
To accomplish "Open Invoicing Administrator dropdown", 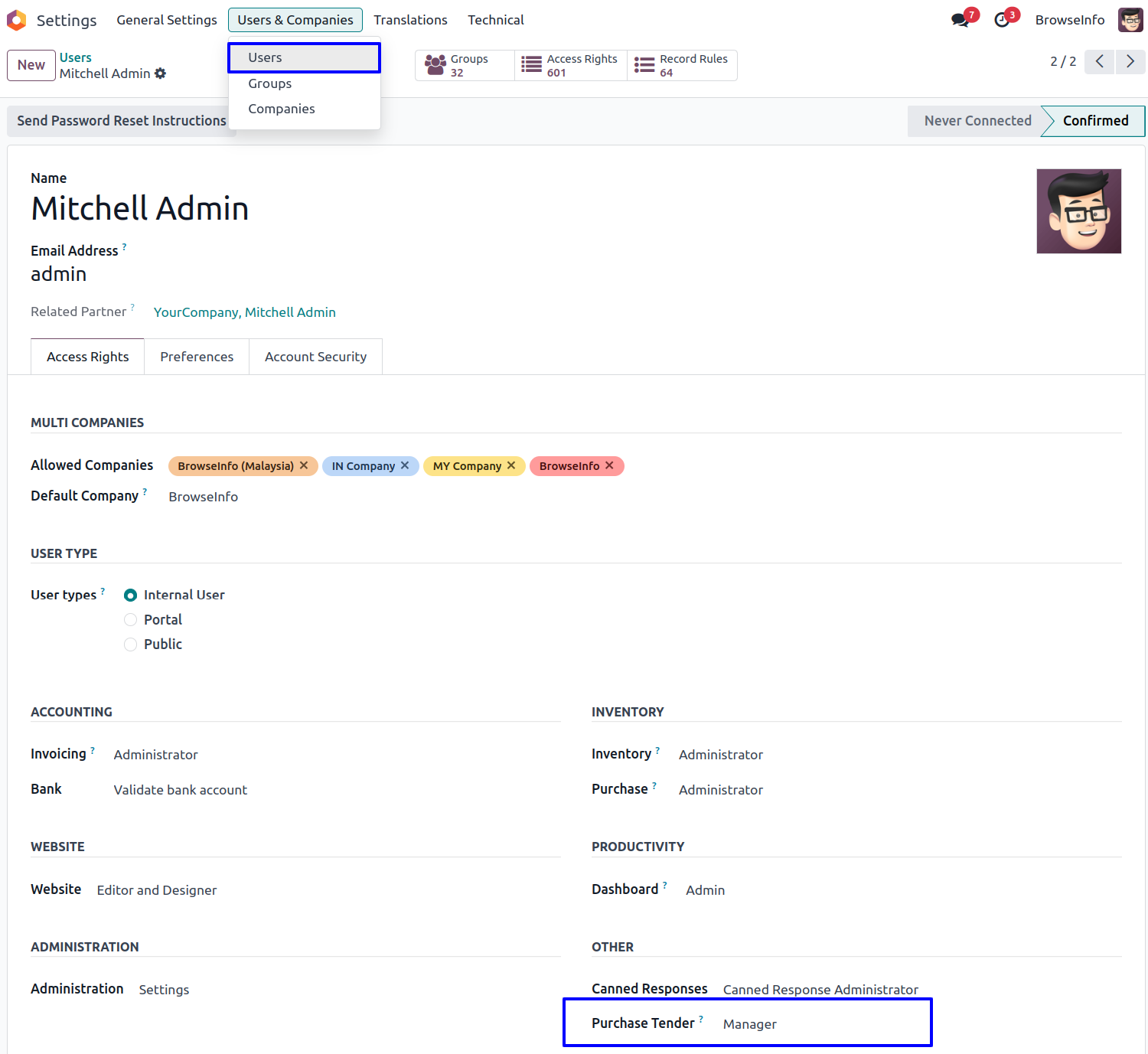I will [156, 755].
